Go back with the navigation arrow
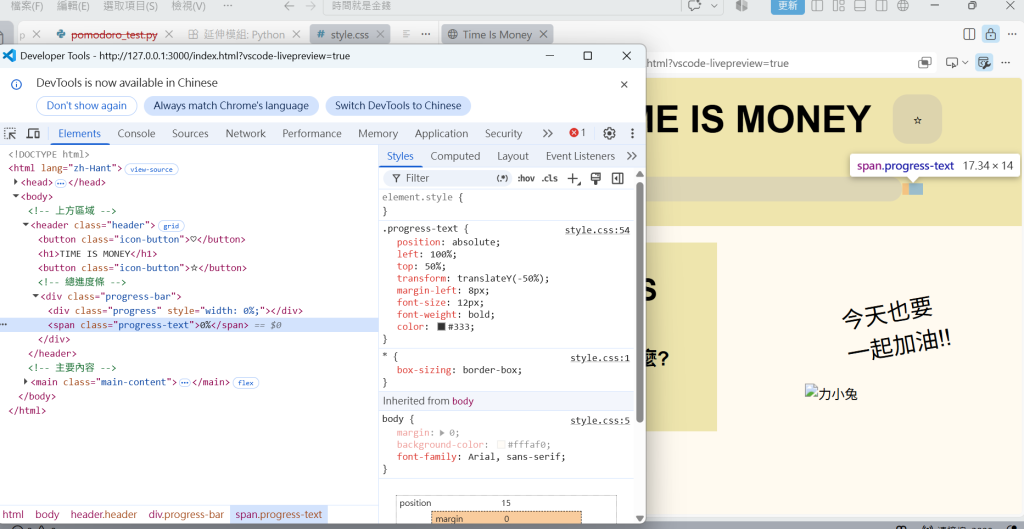 click(x=289, y=6)
